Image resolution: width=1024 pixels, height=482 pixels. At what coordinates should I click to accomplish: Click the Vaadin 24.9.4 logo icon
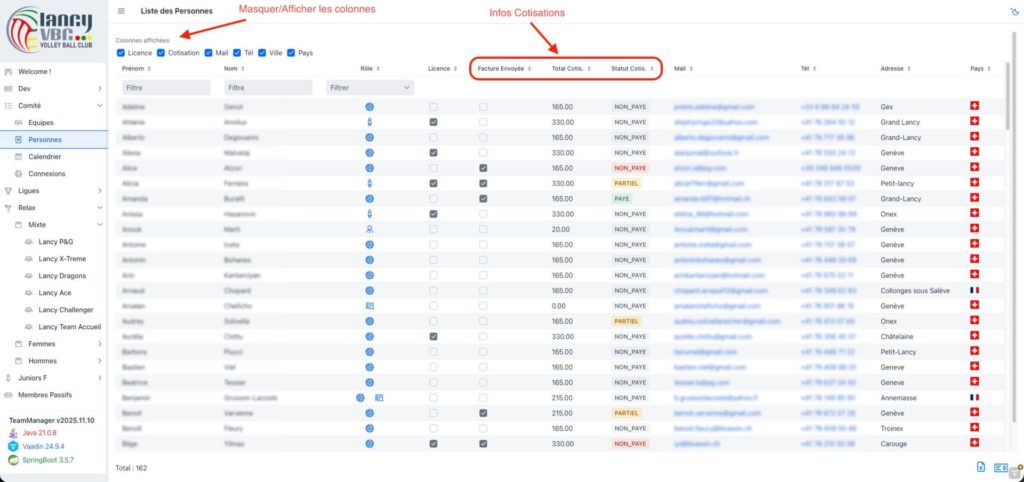point(13,446)
